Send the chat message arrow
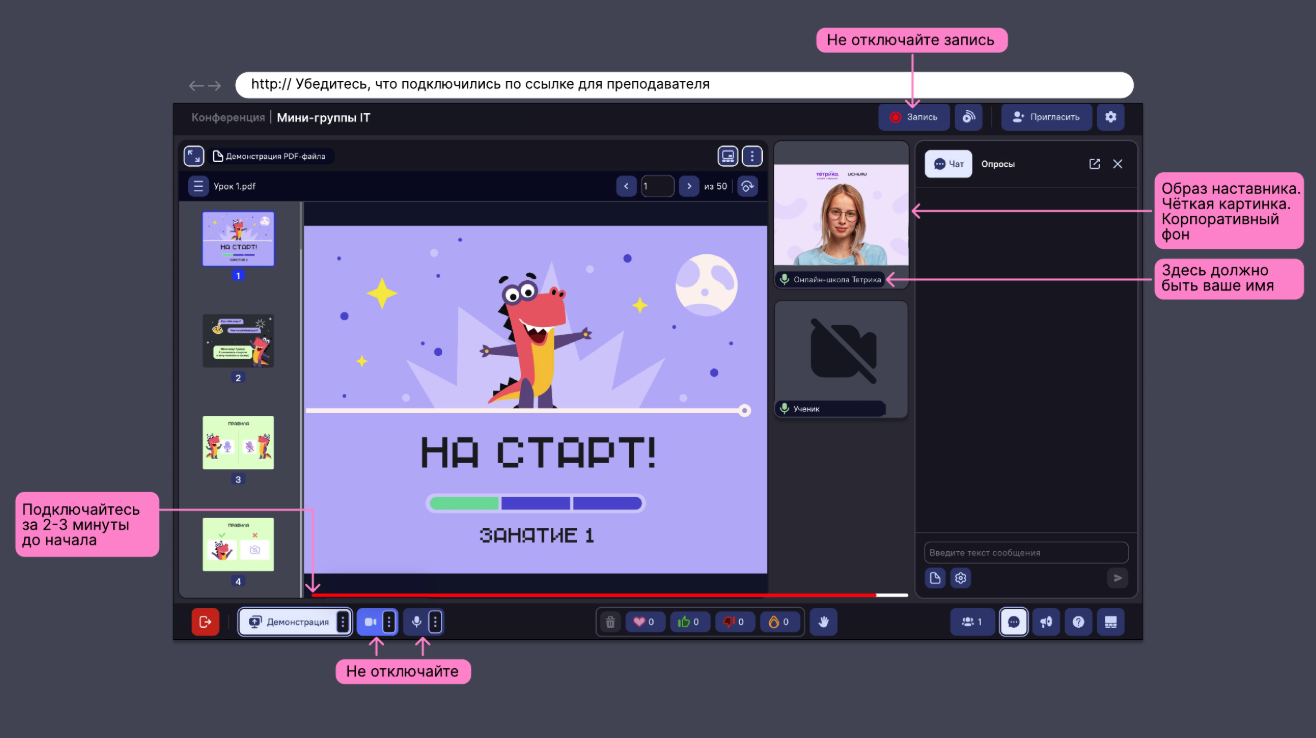1316x738 pixels. tap(1118, 578)
